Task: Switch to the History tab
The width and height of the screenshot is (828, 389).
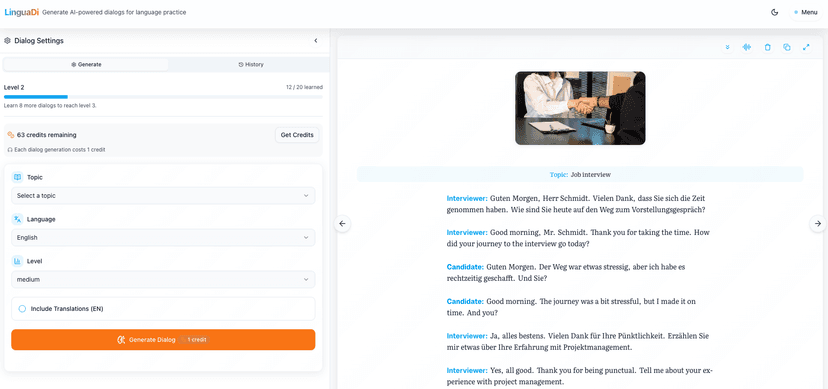Action: tap(251, 64)
